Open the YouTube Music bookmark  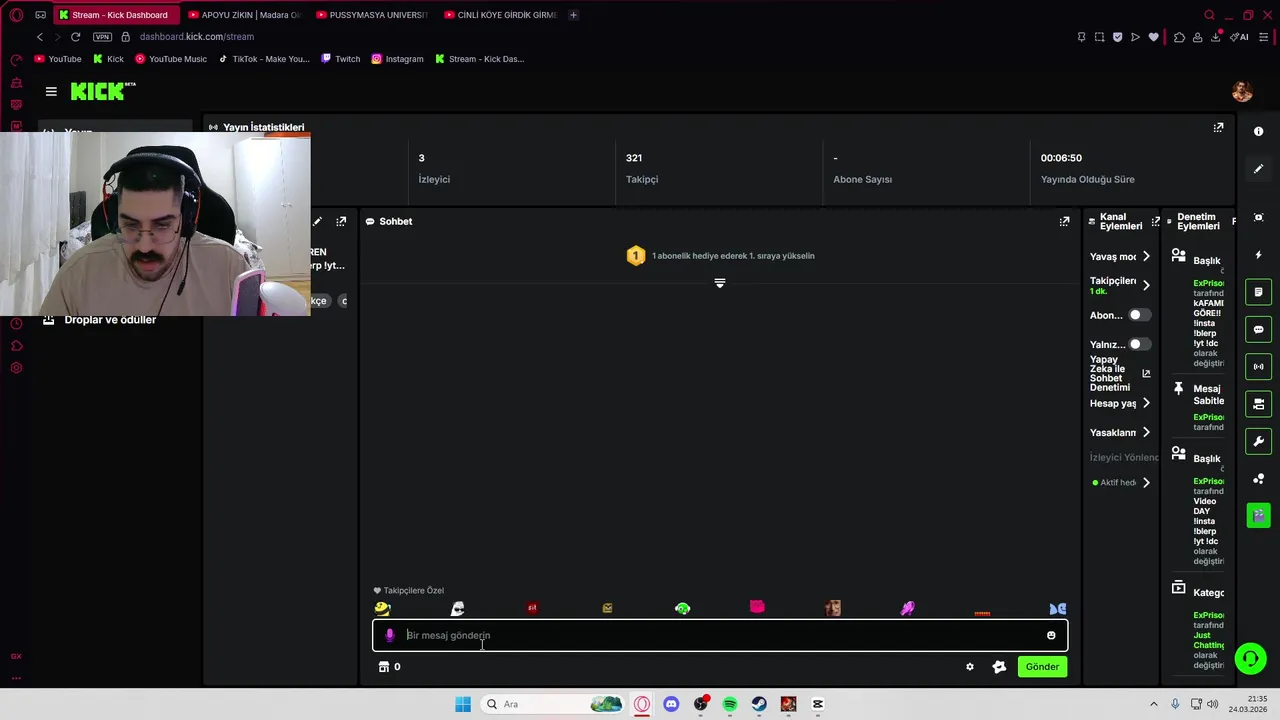(x=171, y=59)
